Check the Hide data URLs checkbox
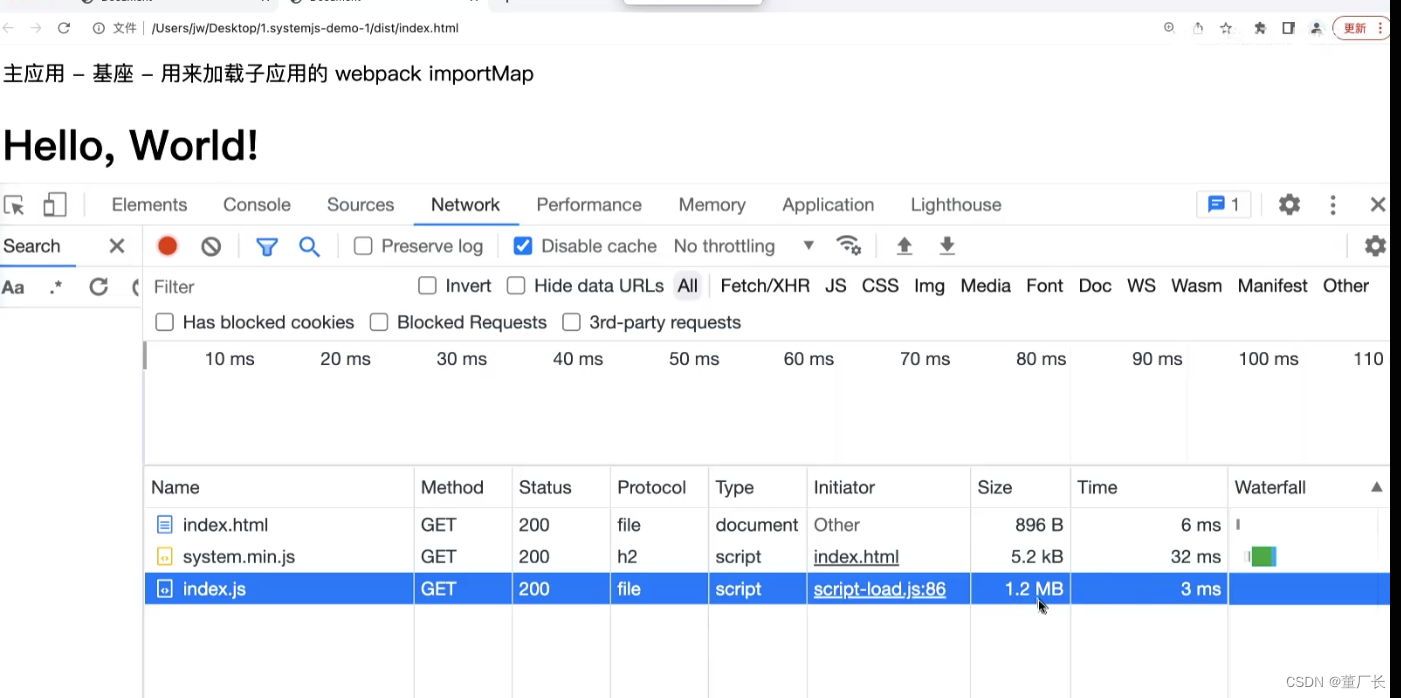This screenshot has height=698, width=1401. coord(516,286)
